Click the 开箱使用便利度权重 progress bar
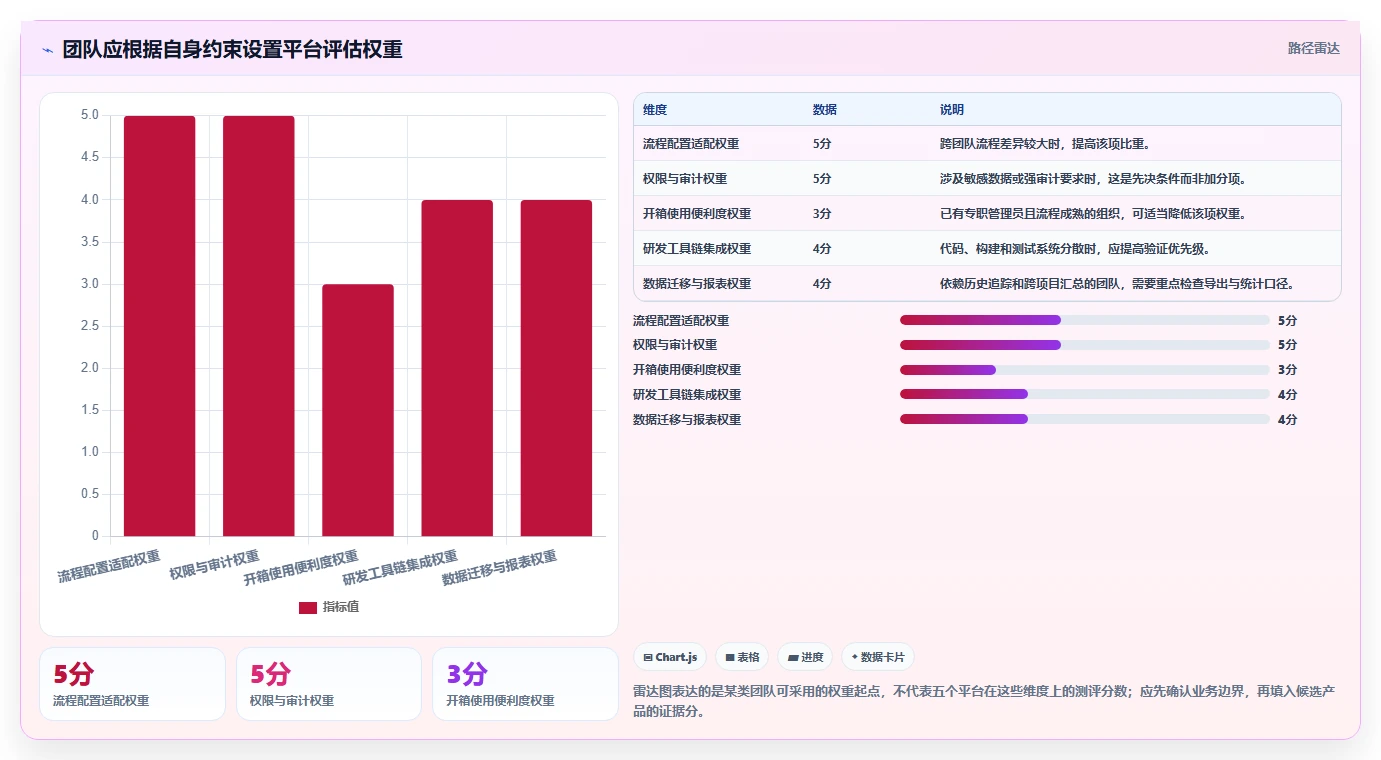Screen dimensions: 1381x760 coord(1085,370)
